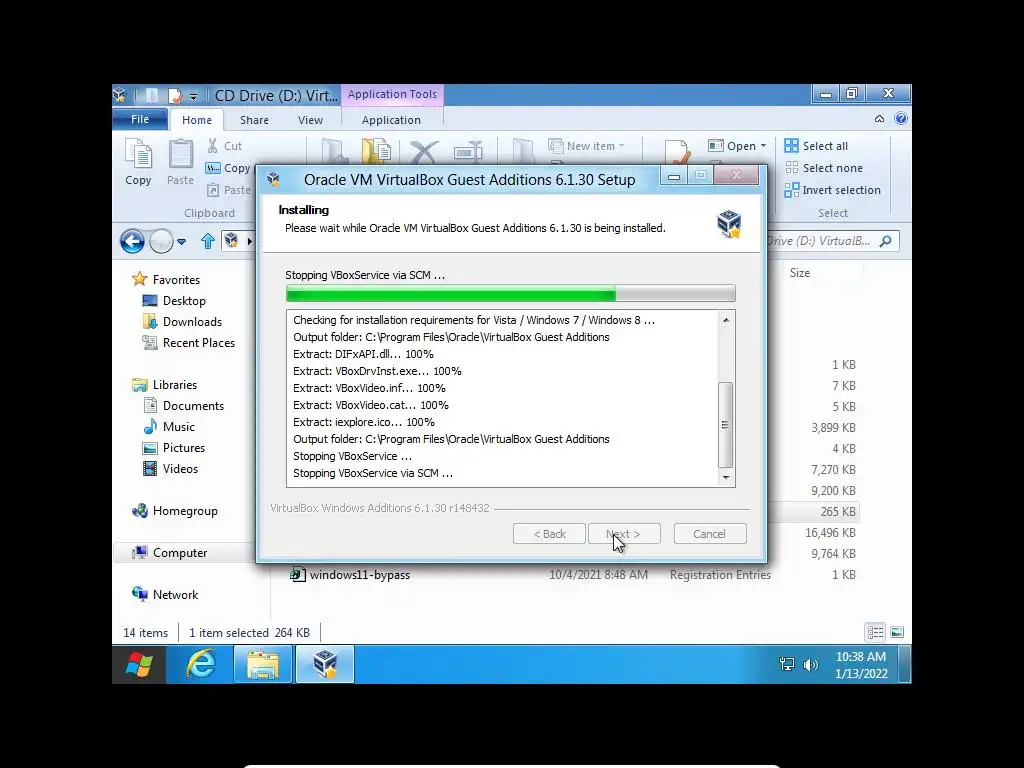
Task: Select the Application ribbon tab
Action: coord(391,120)
